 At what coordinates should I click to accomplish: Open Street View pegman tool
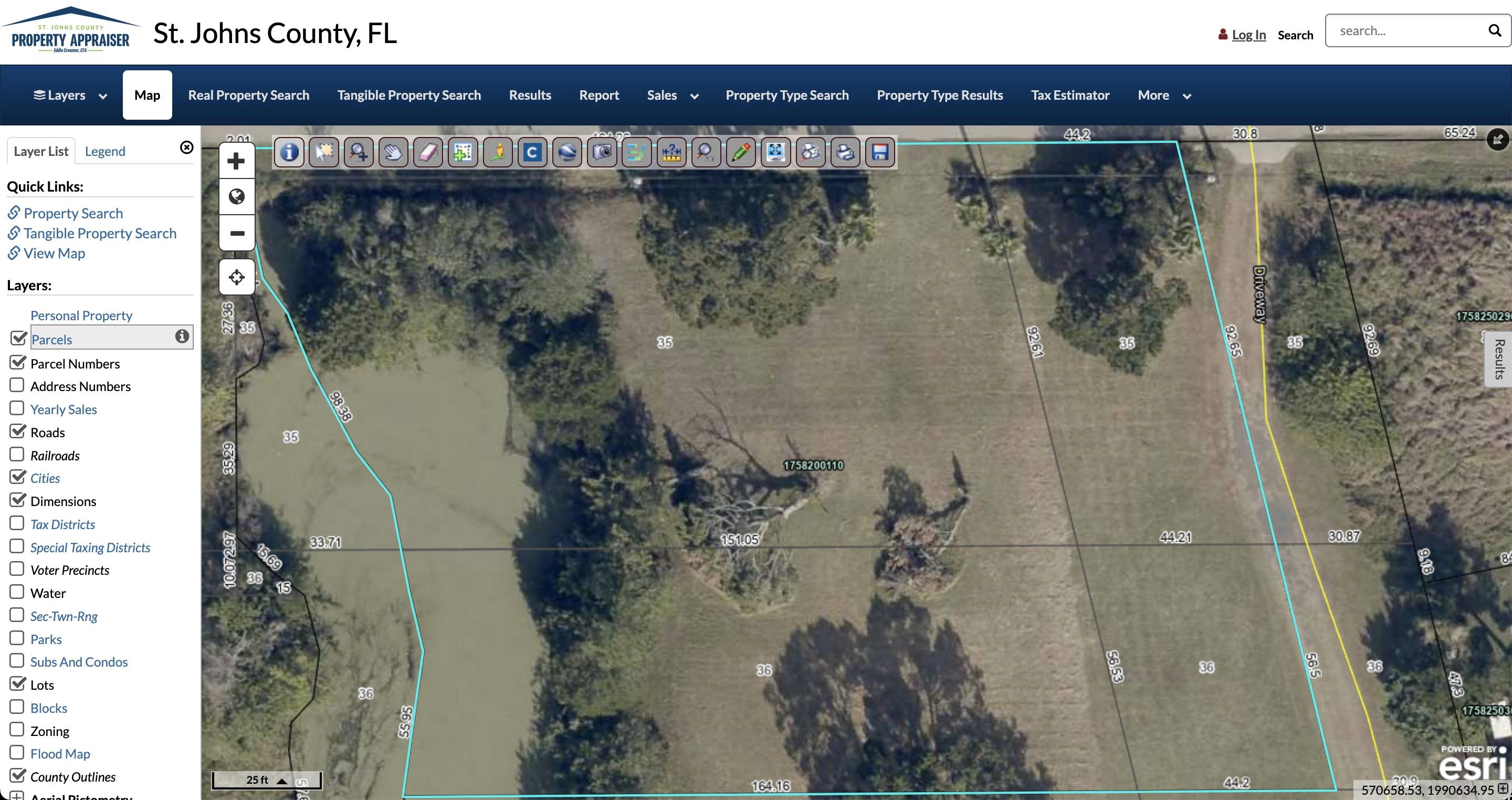pyautogui.click(x=498, y=153)
